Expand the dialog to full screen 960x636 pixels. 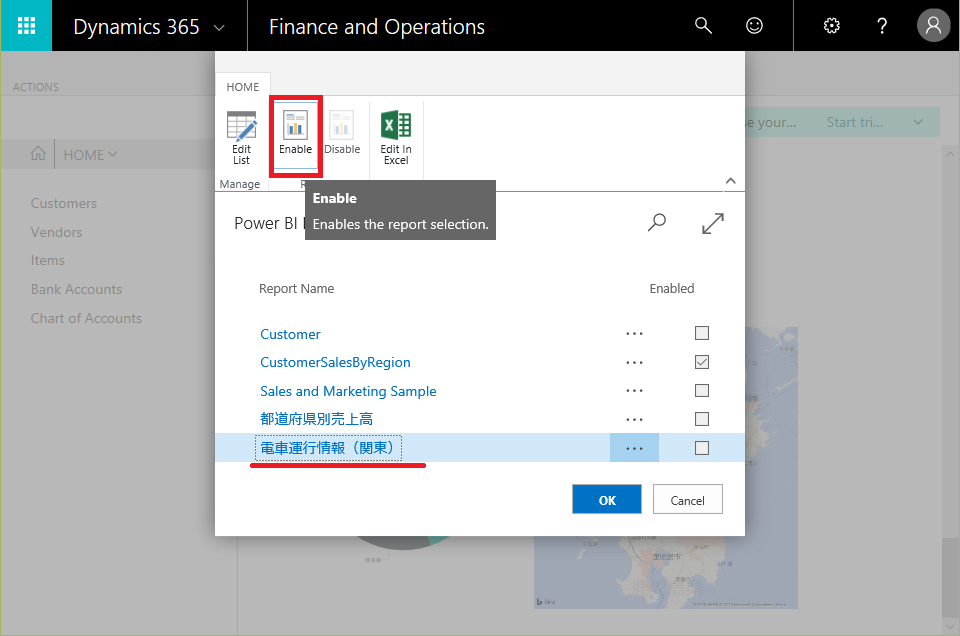pyautogui.click(x=713, y=223)
